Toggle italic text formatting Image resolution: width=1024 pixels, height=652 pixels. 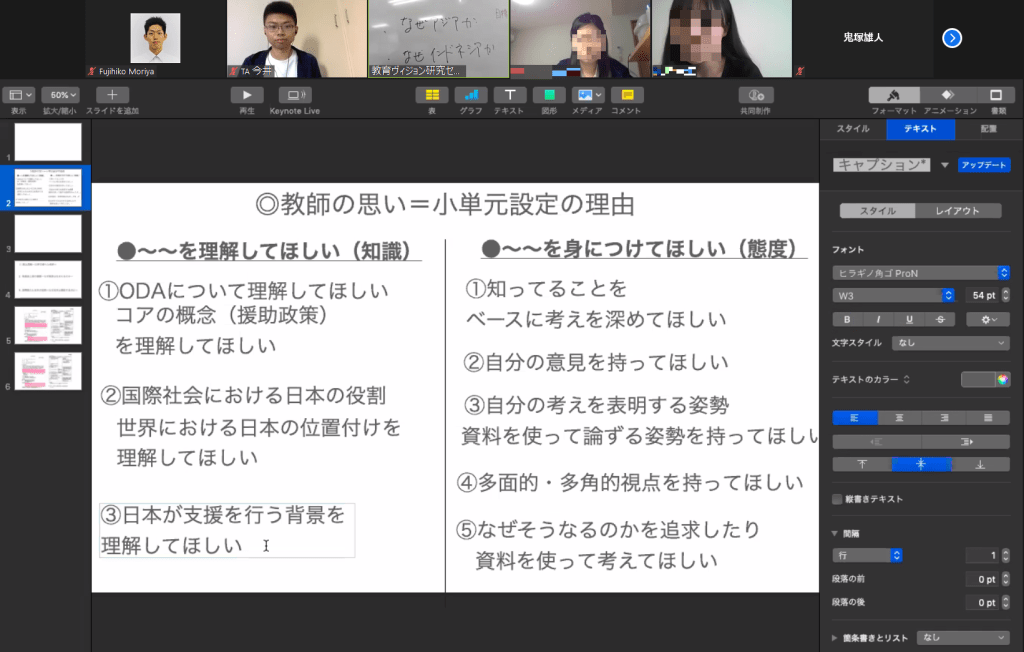[877, 319]
